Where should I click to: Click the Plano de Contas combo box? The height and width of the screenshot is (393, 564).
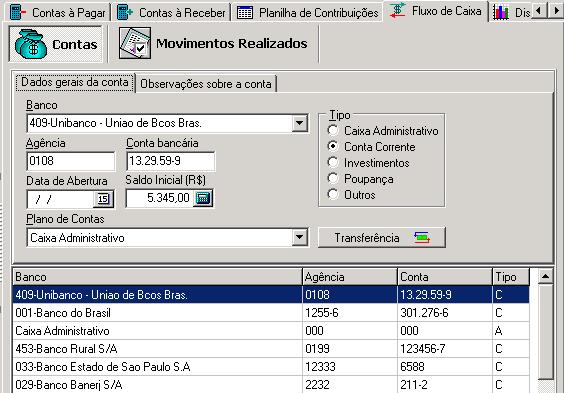167,237
